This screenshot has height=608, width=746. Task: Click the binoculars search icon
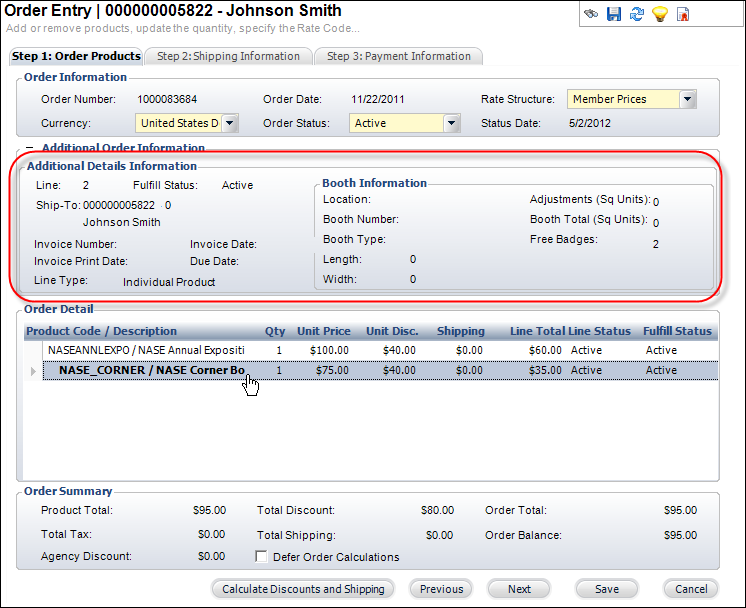(592, 14)
